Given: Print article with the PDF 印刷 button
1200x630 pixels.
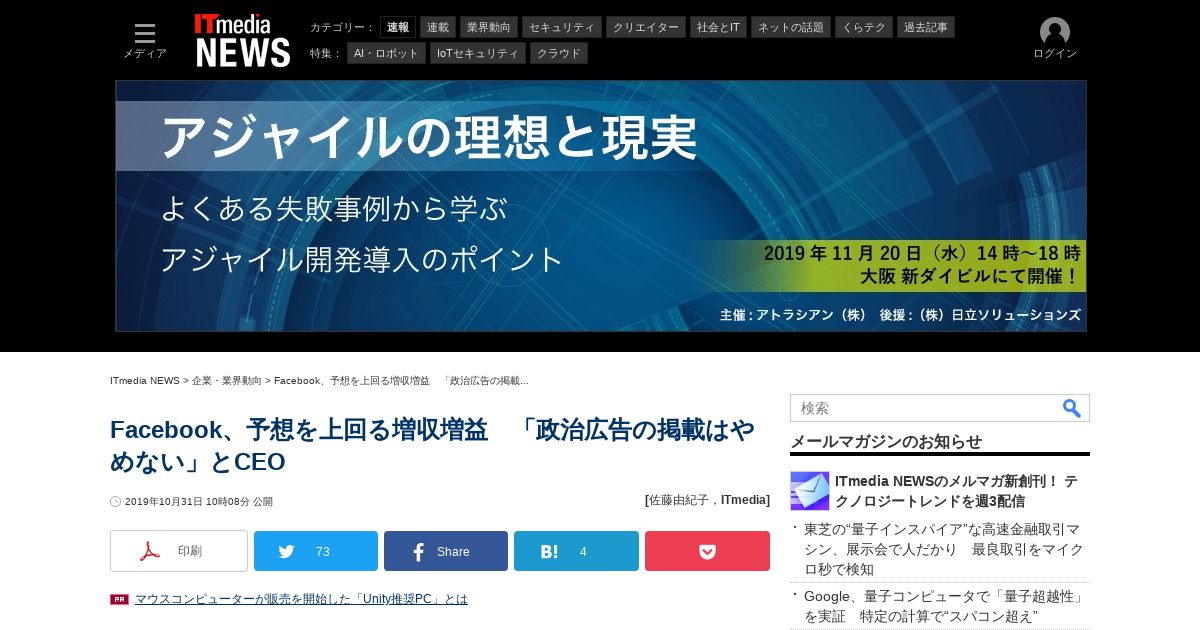Looking at the screenshot, I should 179,551.
